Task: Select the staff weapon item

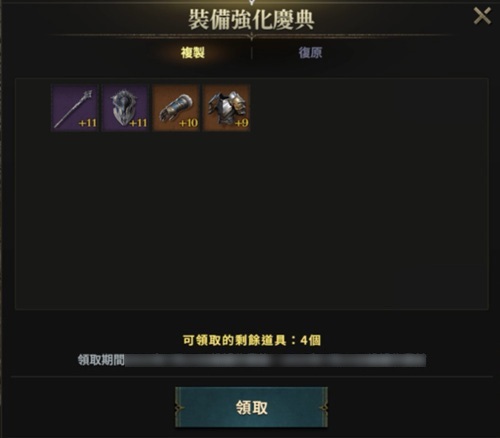Action: (x=75, y=108)
